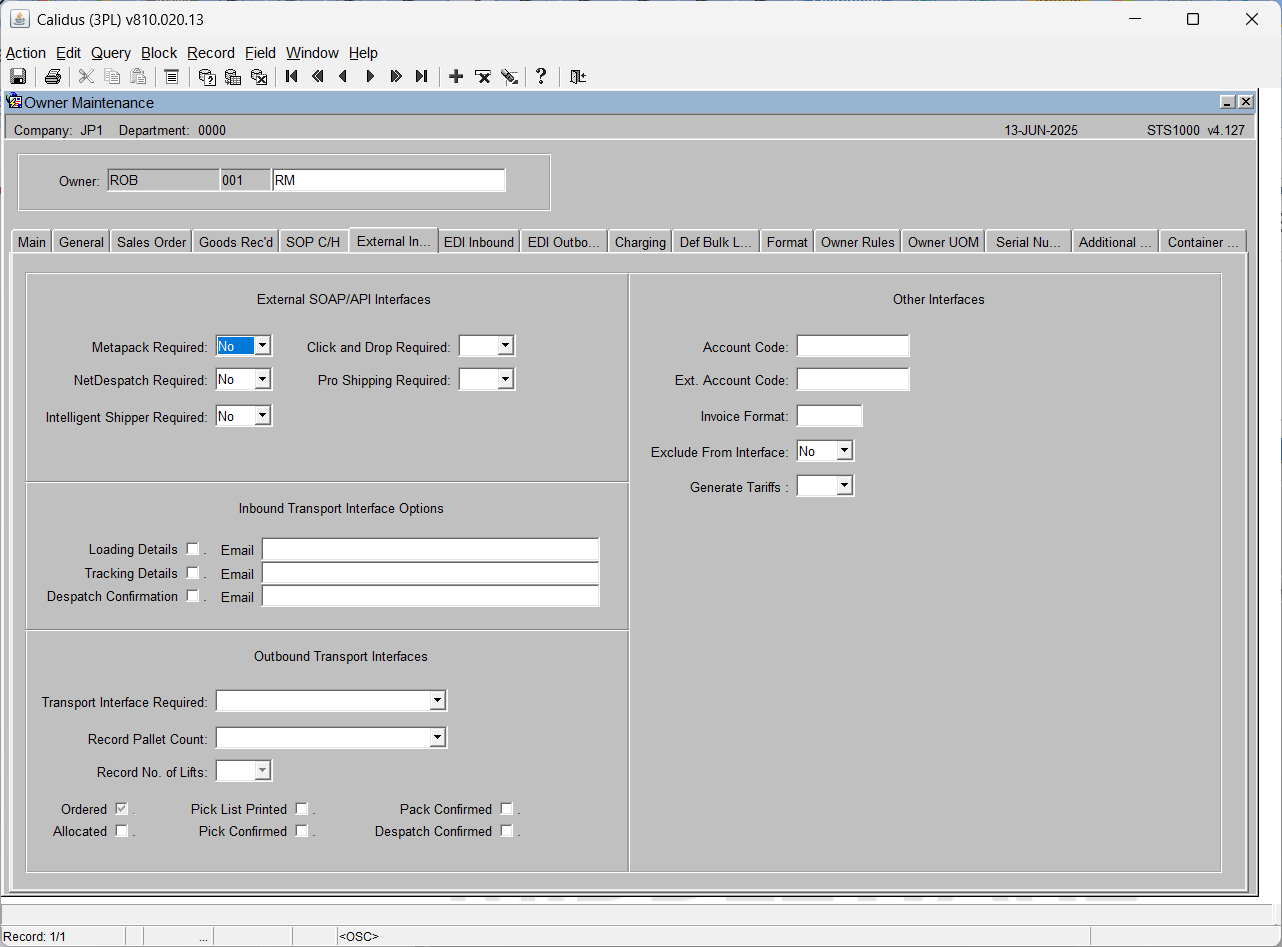Switch to the EDI Inbound tab
Viewport: 1282px width, 947px height.
pyautogui.click(x=479, y=242)
